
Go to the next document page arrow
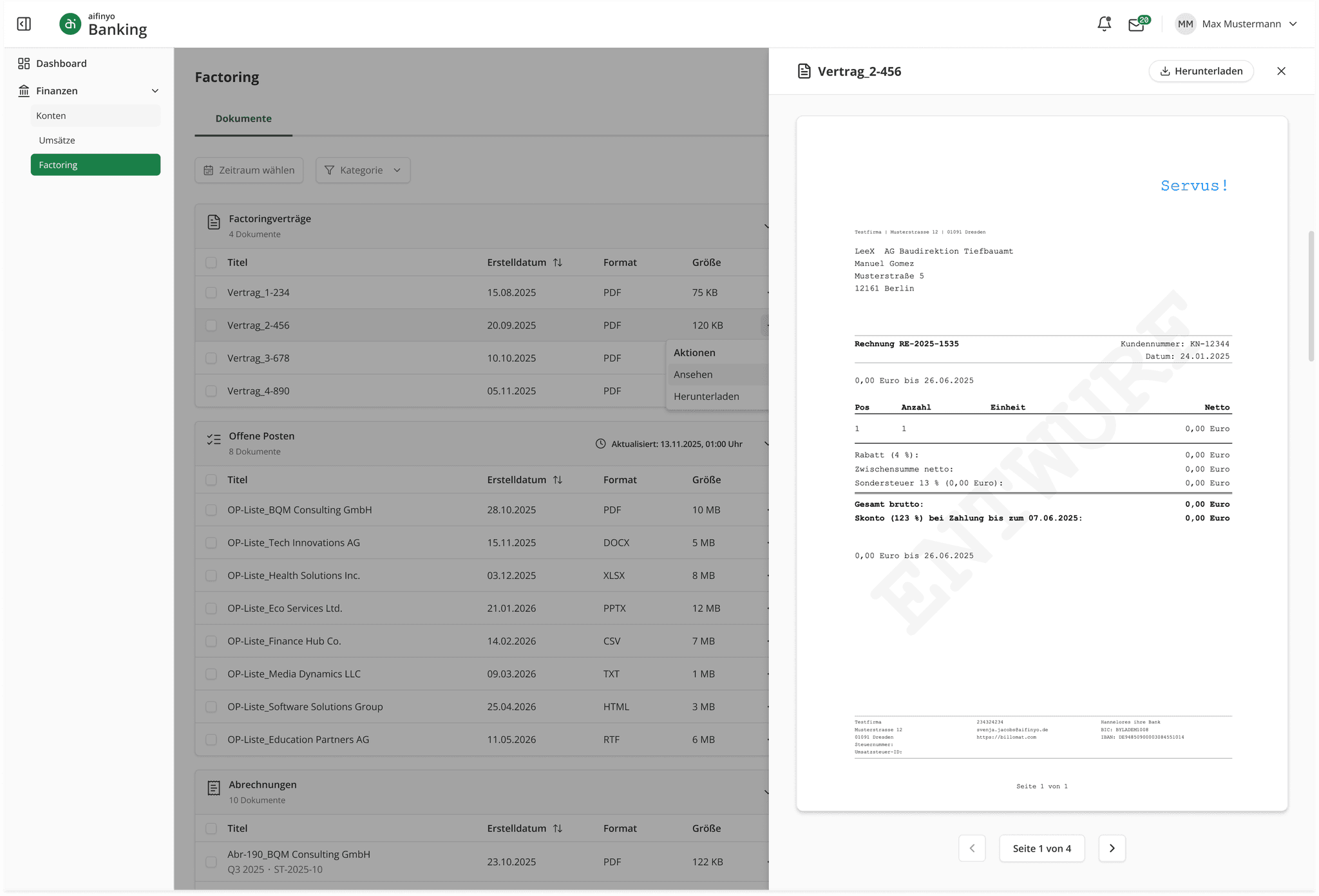click(1112, 848)
